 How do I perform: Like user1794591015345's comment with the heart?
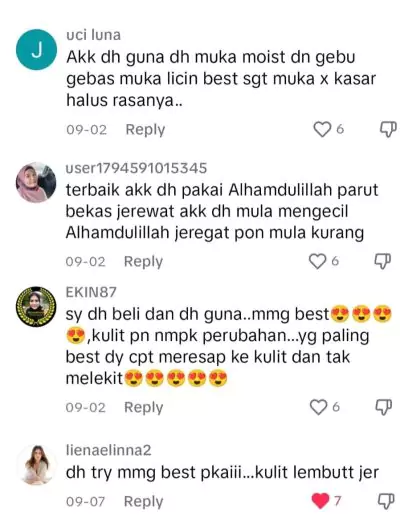(x=317, y=261)
